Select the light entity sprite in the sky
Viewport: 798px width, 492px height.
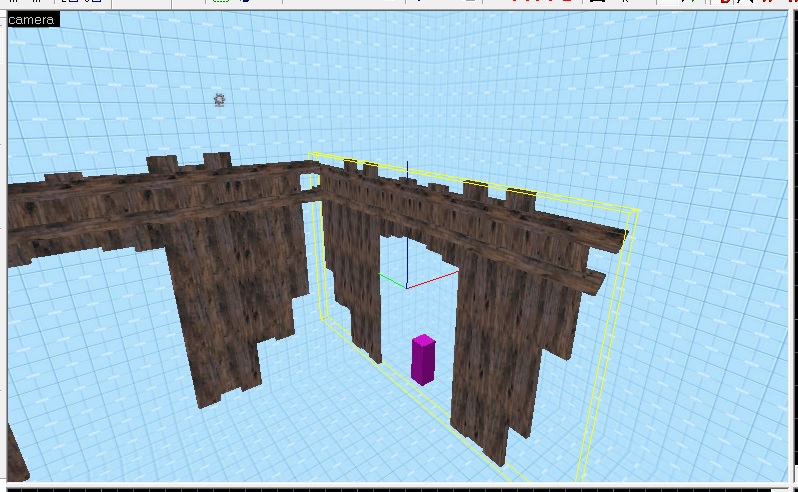(219, 99)
